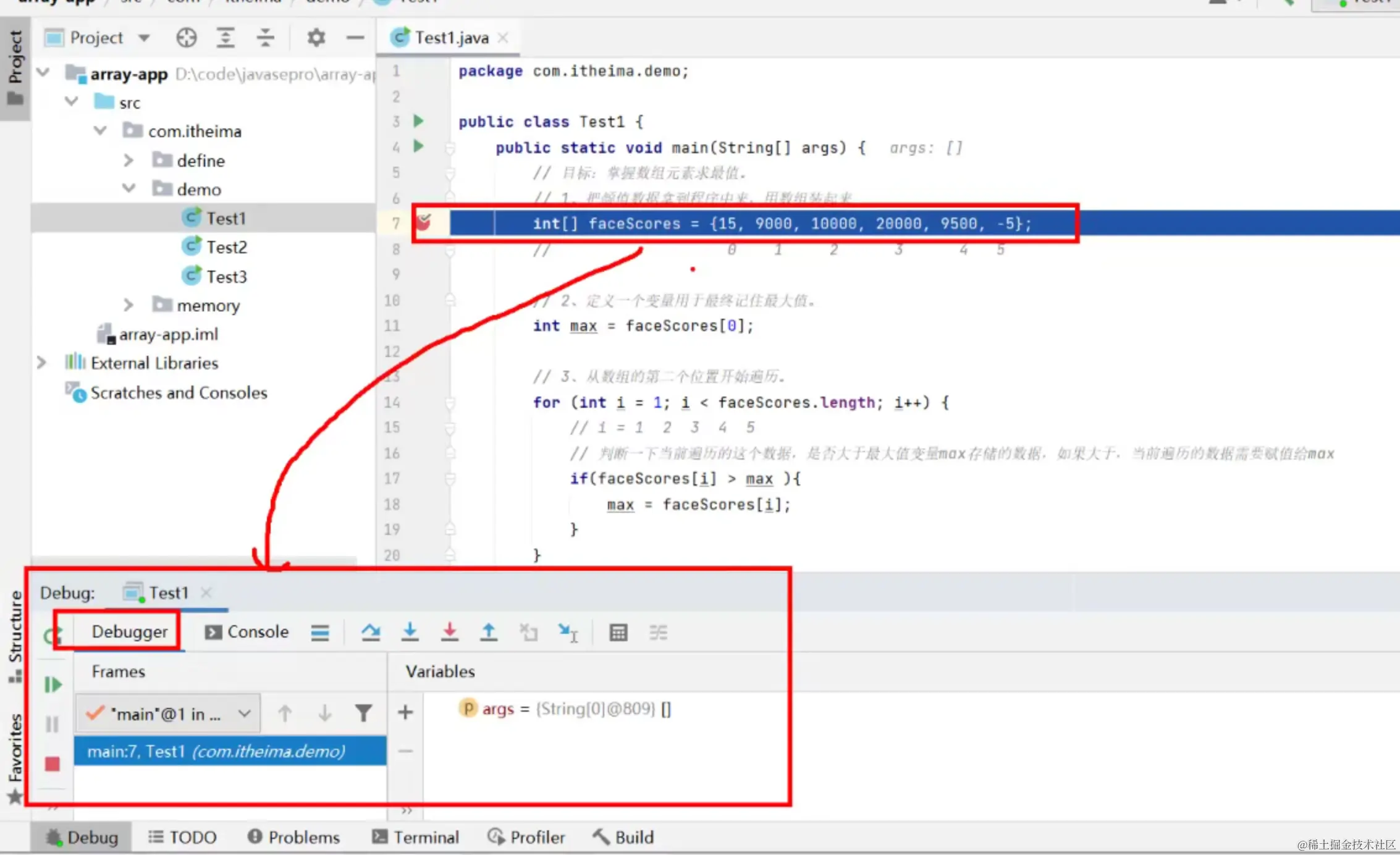
Task: Click the Step Over debugger icon
Action: [x=371, y=632]
